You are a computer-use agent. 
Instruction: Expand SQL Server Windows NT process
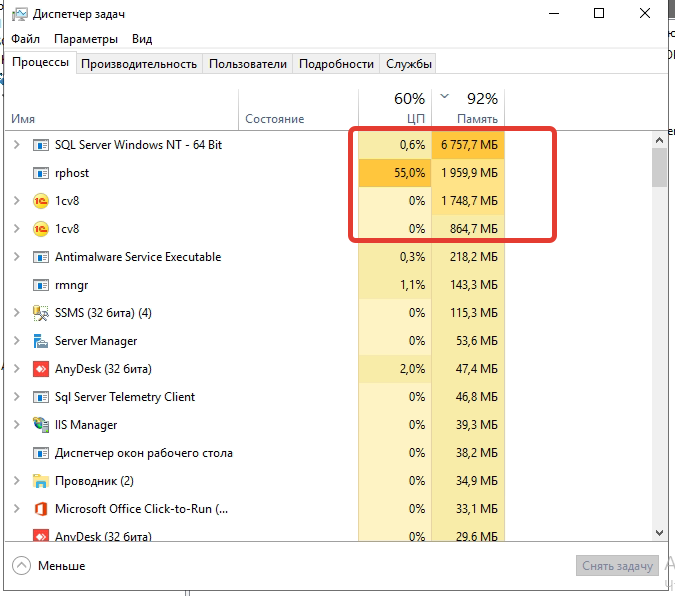coord(16,145)
